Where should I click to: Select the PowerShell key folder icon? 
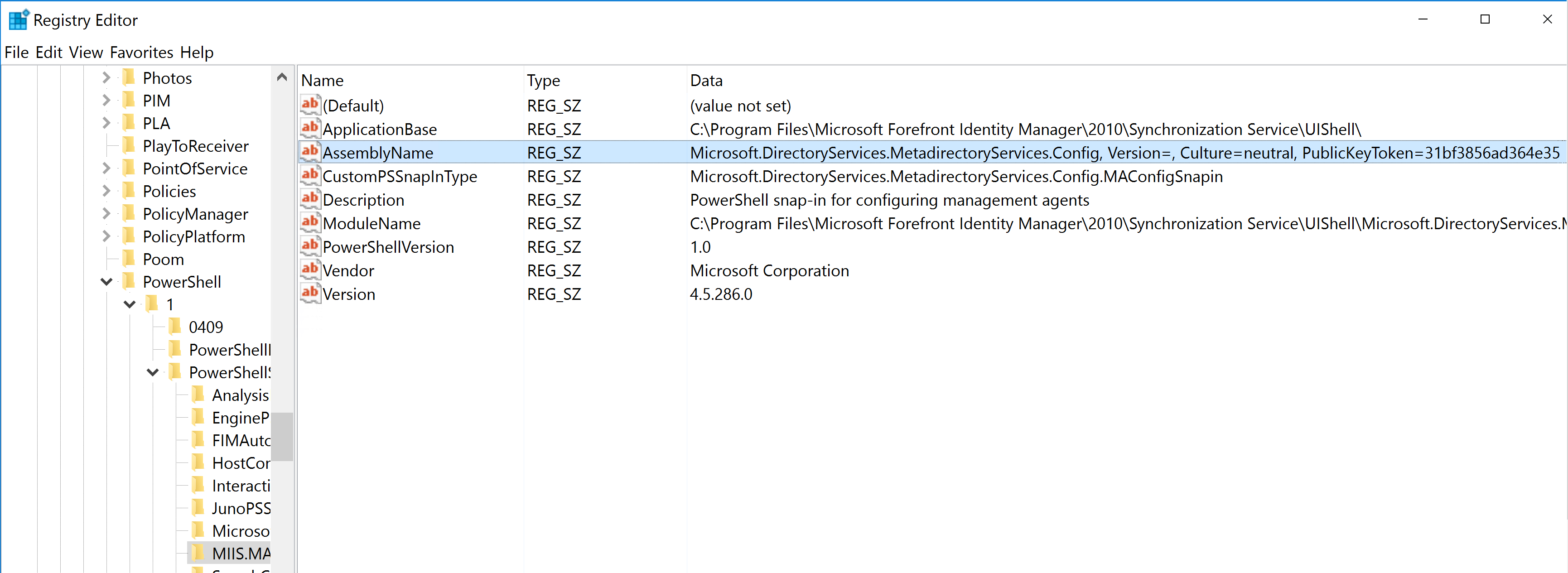(129, 281)
